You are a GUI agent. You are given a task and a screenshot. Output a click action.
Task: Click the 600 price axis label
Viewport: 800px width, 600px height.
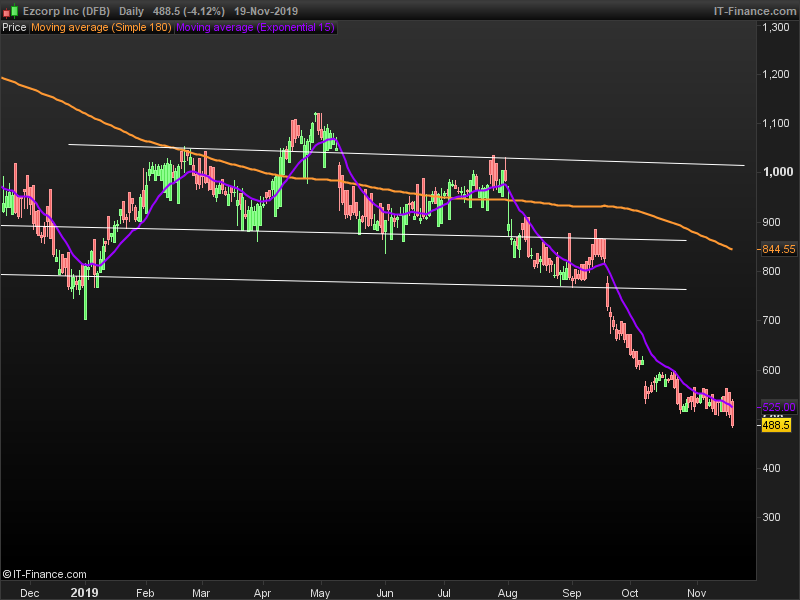pyautogui.click(x=771, y=370)
